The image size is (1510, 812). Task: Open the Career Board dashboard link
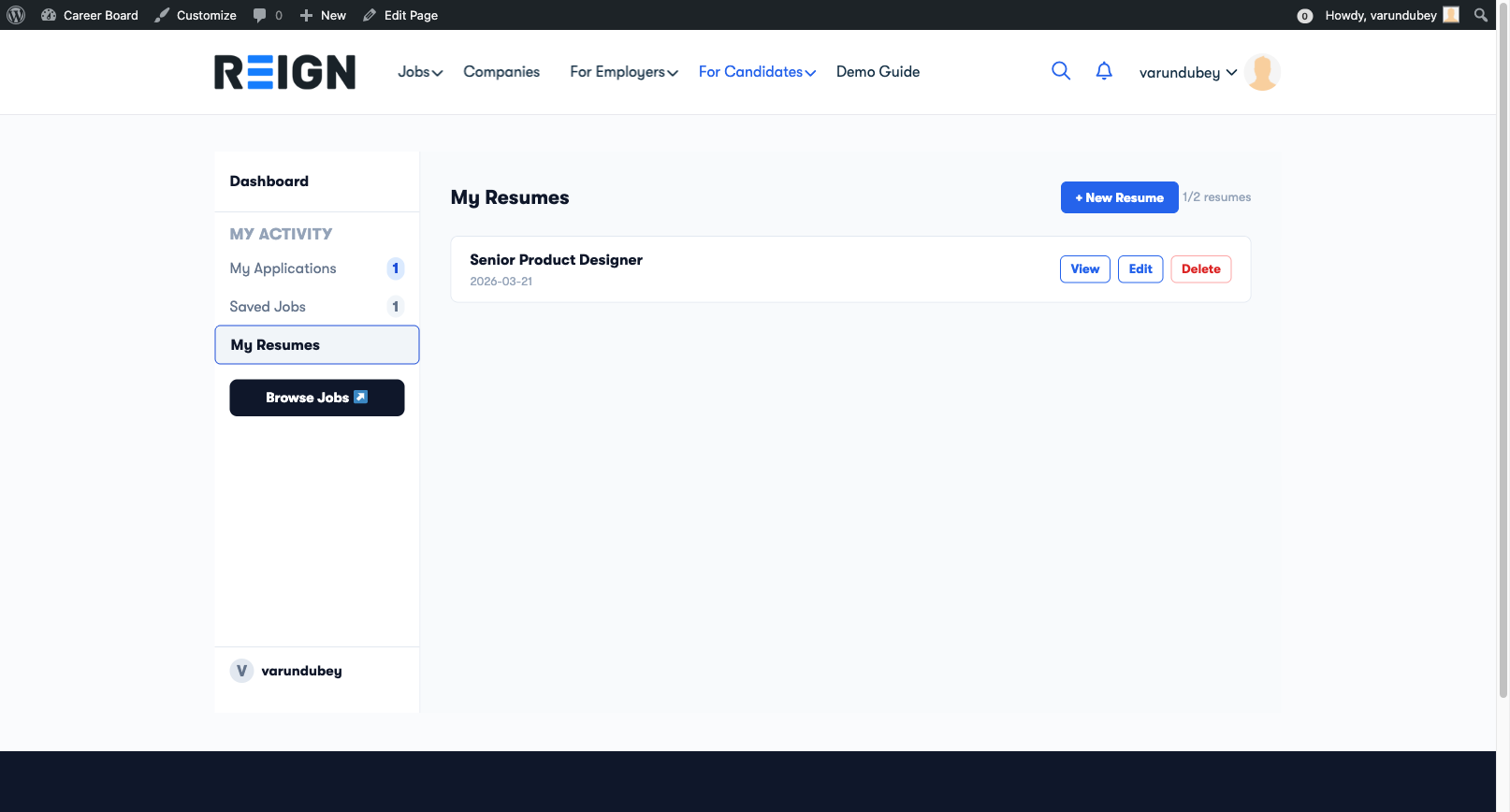[90, 15]
